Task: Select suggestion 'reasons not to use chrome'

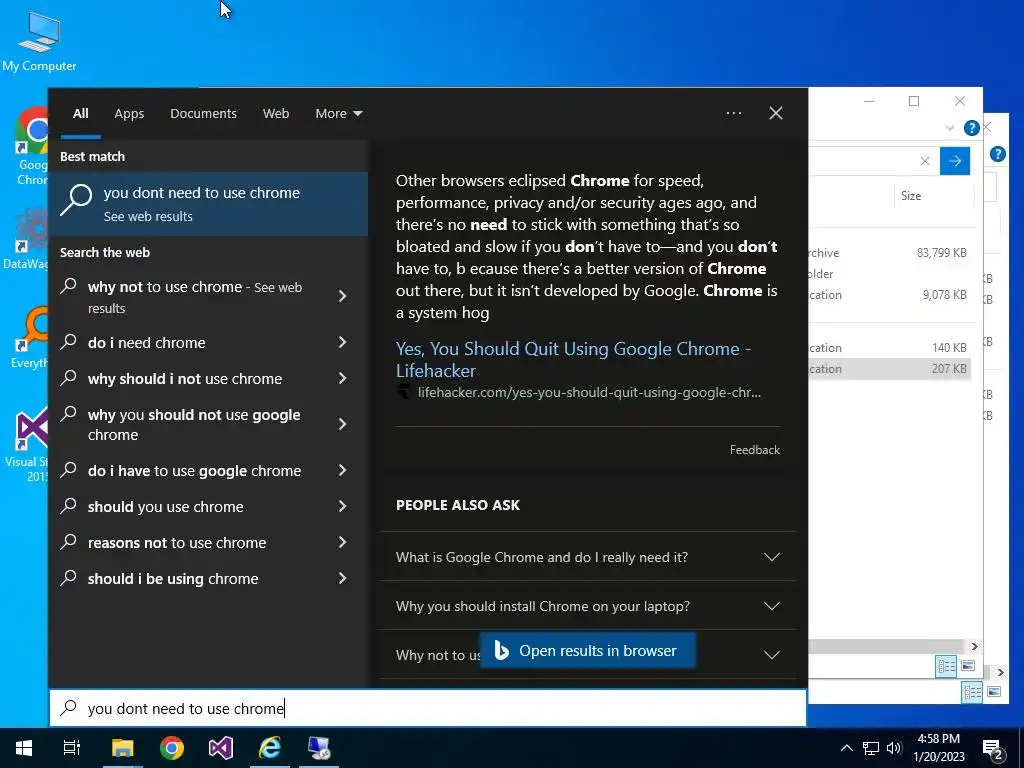Action: click(208, 542)
